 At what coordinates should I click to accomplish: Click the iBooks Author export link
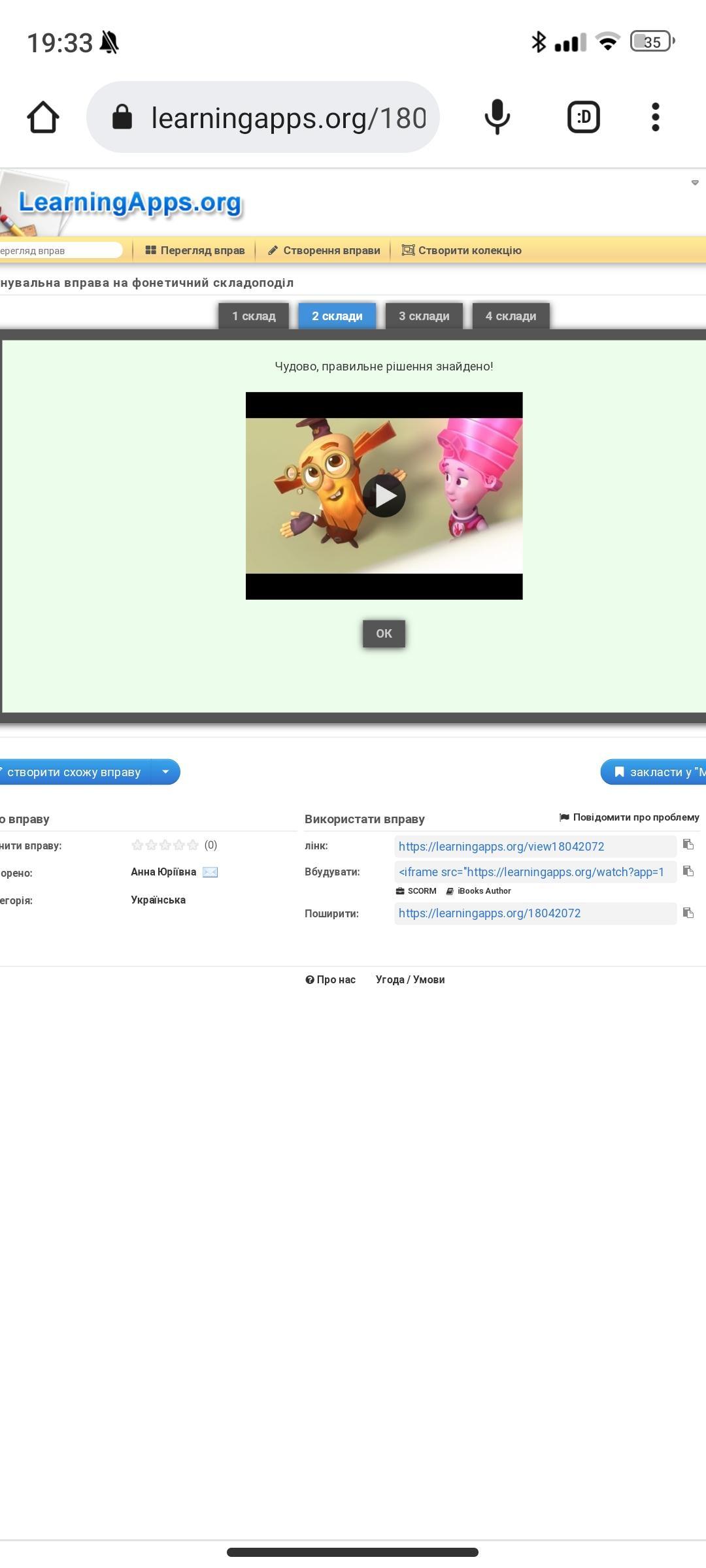click(x=479, y=891)
